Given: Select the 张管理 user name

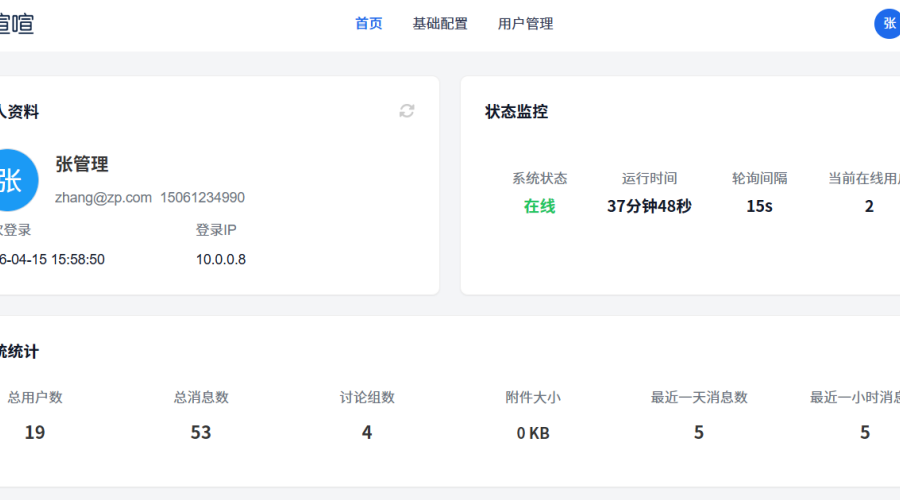Looking at the screenshot, I should point(82,164).
